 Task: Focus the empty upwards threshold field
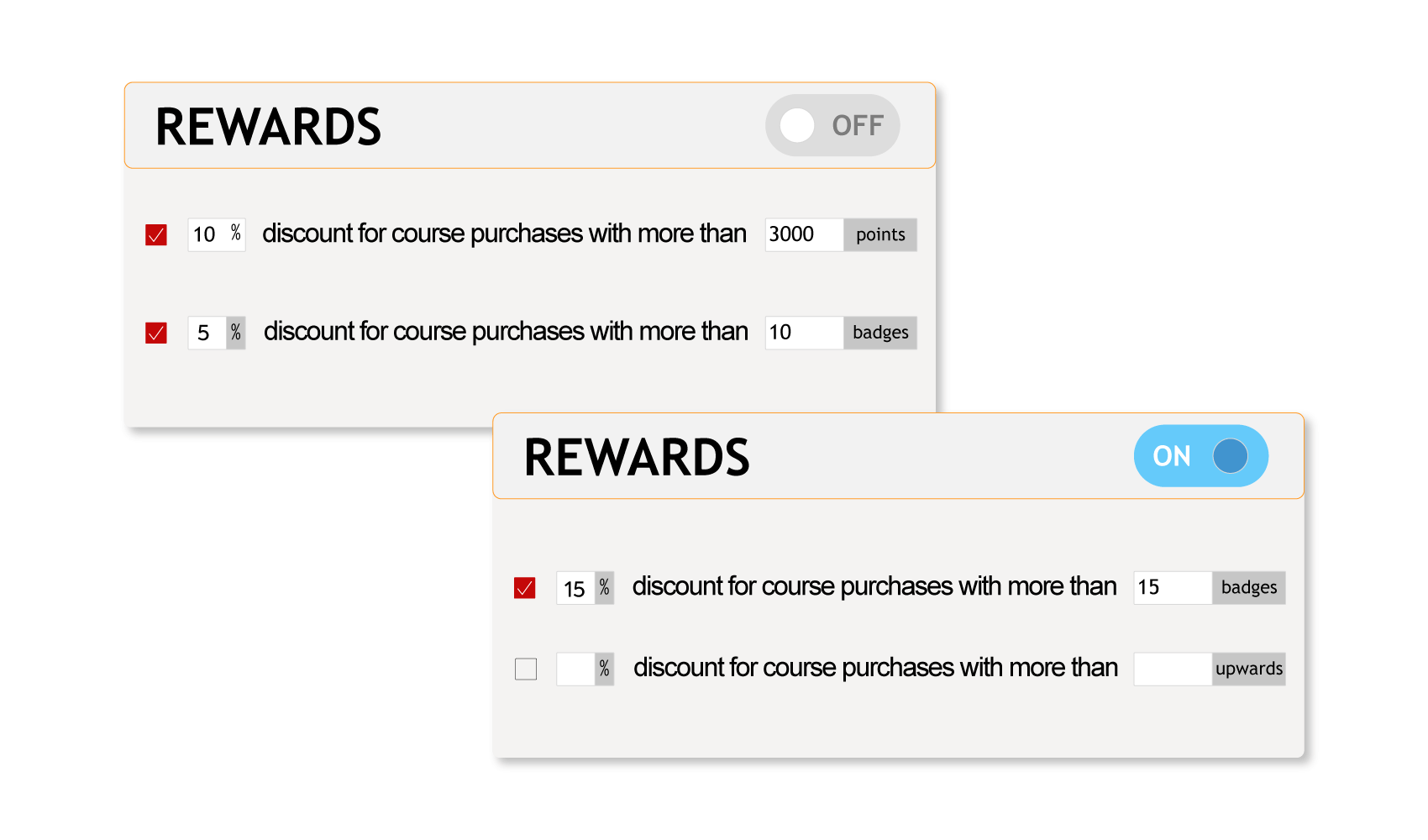1172,669
